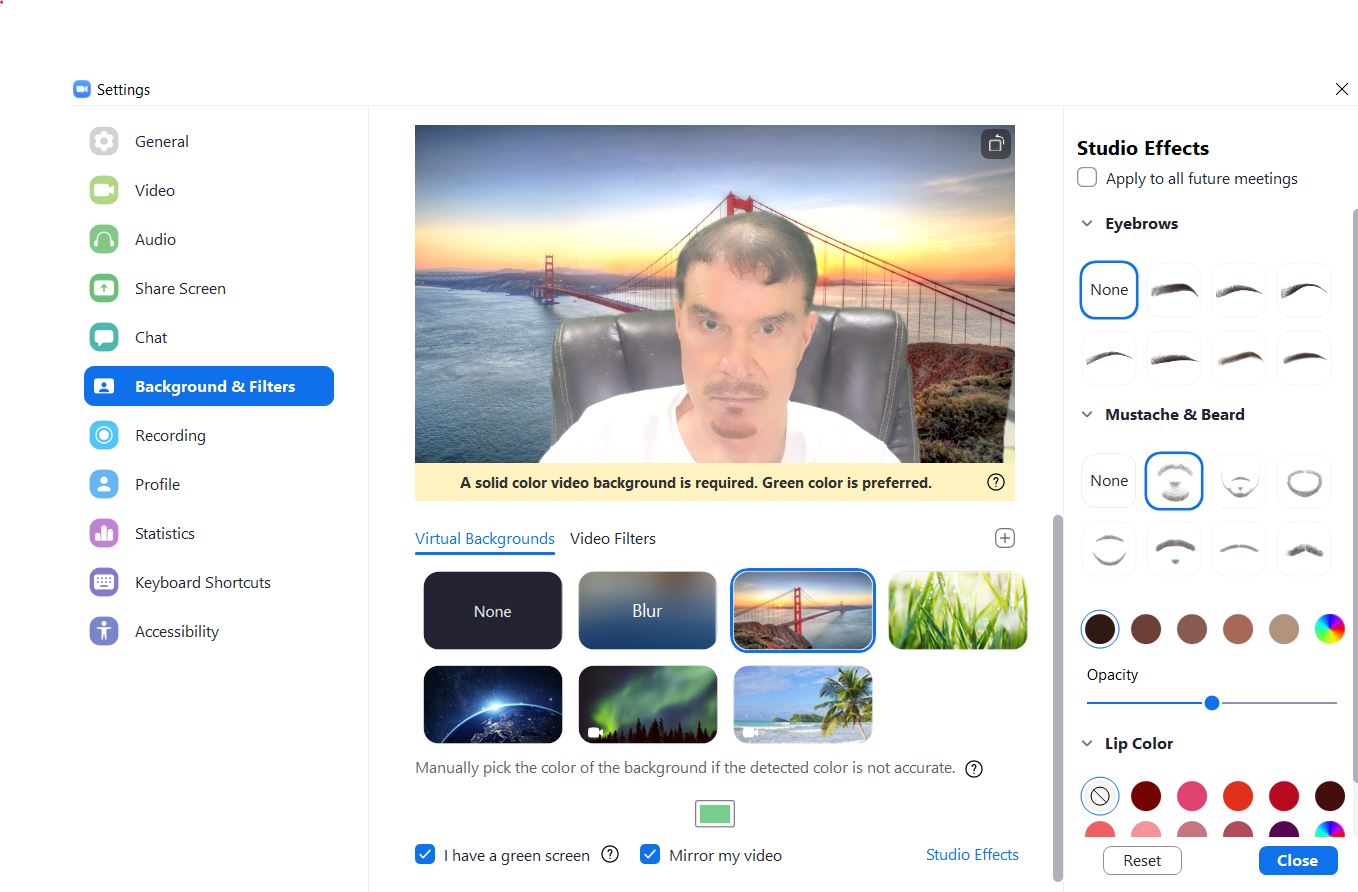Select the circle beard outline style
Screen dimensions: 1358x892
pos(1304,481)
